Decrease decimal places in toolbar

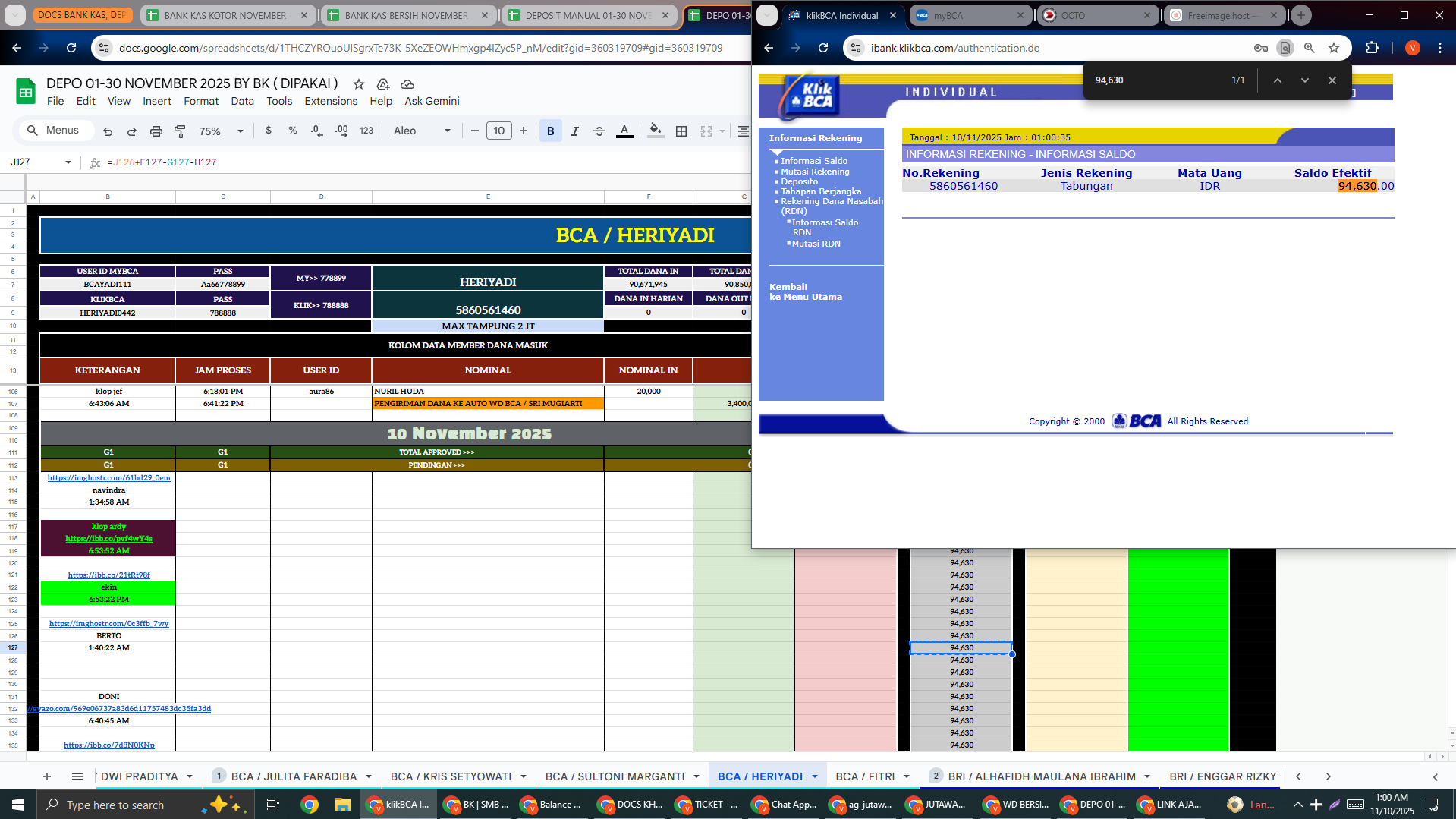(316, 131)
